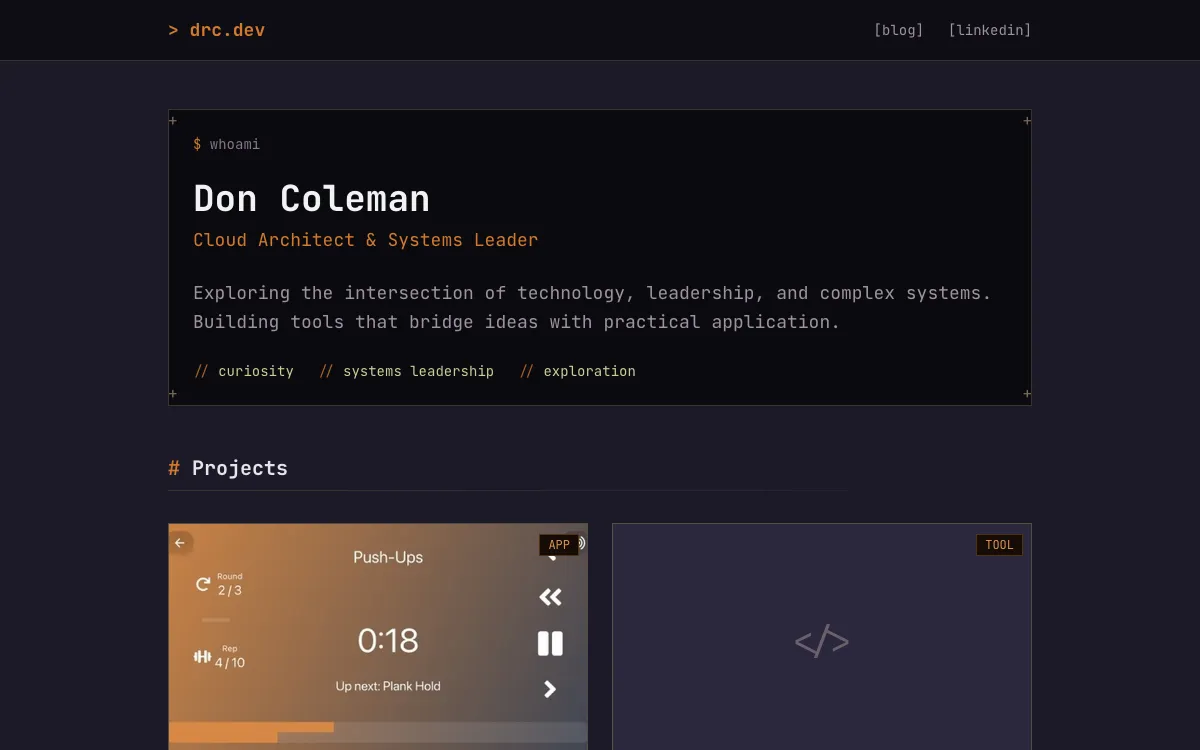The width and height of the screenshot is (1200, 750).
Task: Click the APP badge on the first project card
Action: pos(559,545)
